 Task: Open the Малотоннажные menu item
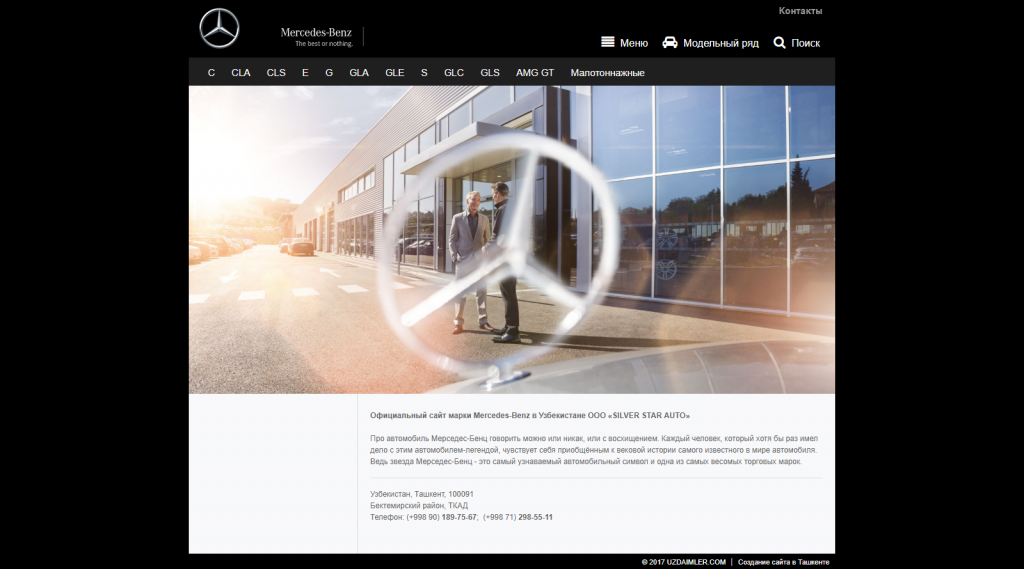pos(607,73)
